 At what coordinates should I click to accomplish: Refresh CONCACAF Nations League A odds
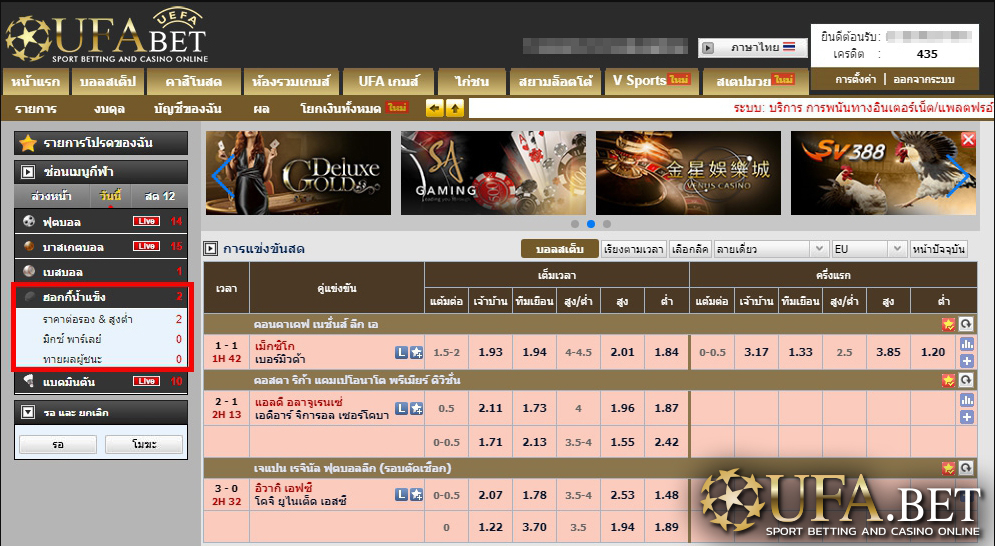tap(965, 324)
